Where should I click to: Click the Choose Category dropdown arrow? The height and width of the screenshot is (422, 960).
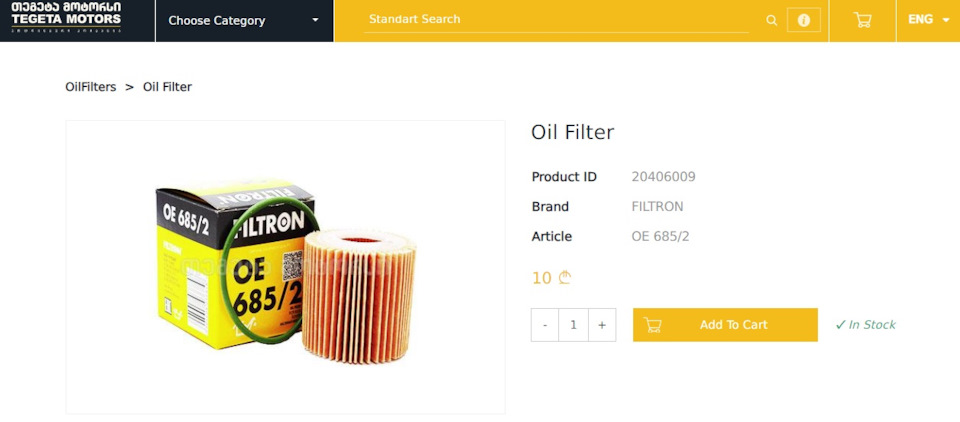pos(316,20)
